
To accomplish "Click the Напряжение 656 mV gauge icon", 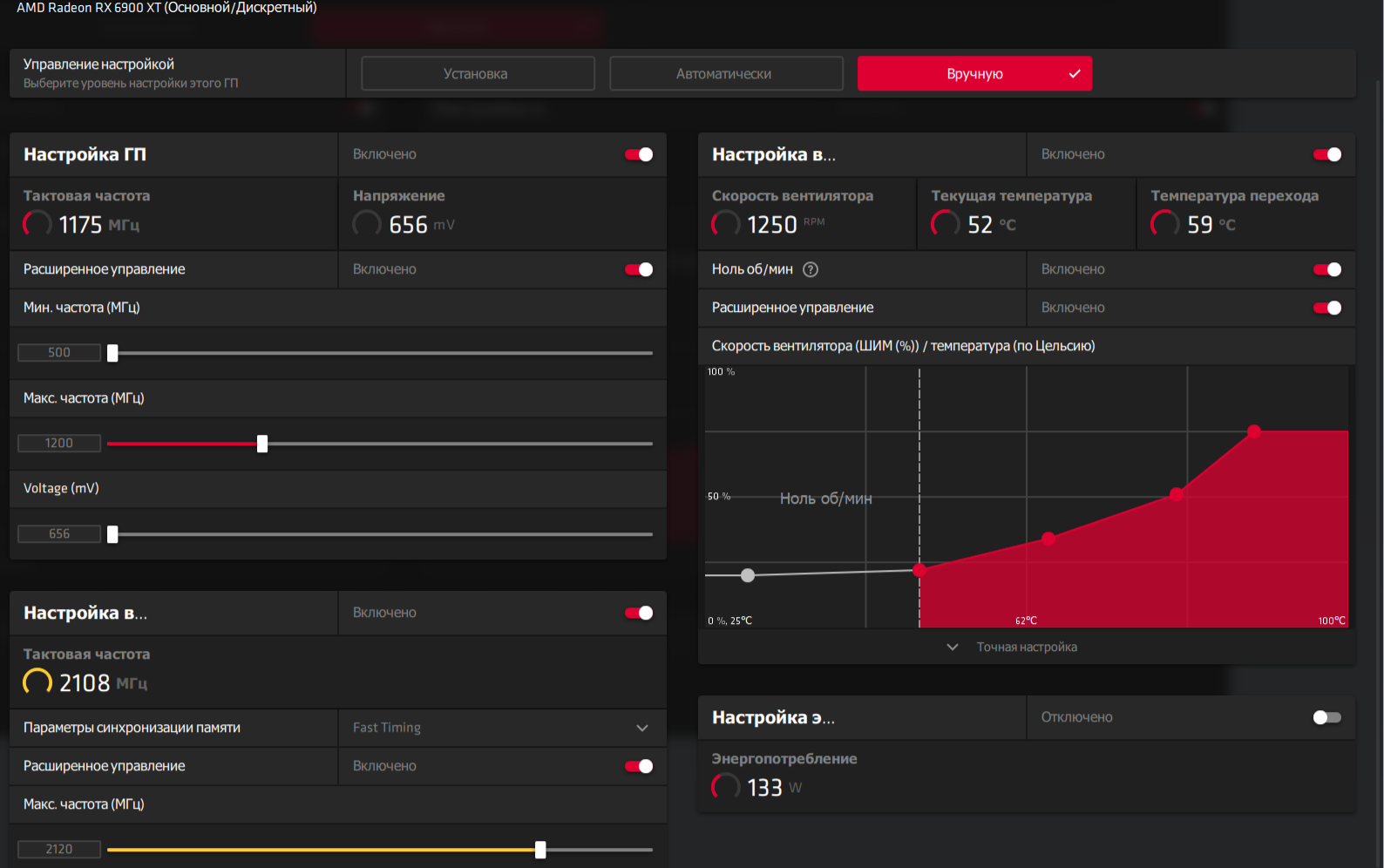I will tap(367, 224).
